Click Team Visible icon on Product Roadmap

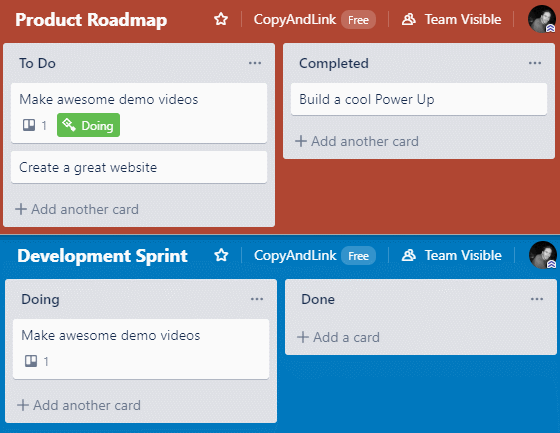pyautogui.click(x=409, y=19)
